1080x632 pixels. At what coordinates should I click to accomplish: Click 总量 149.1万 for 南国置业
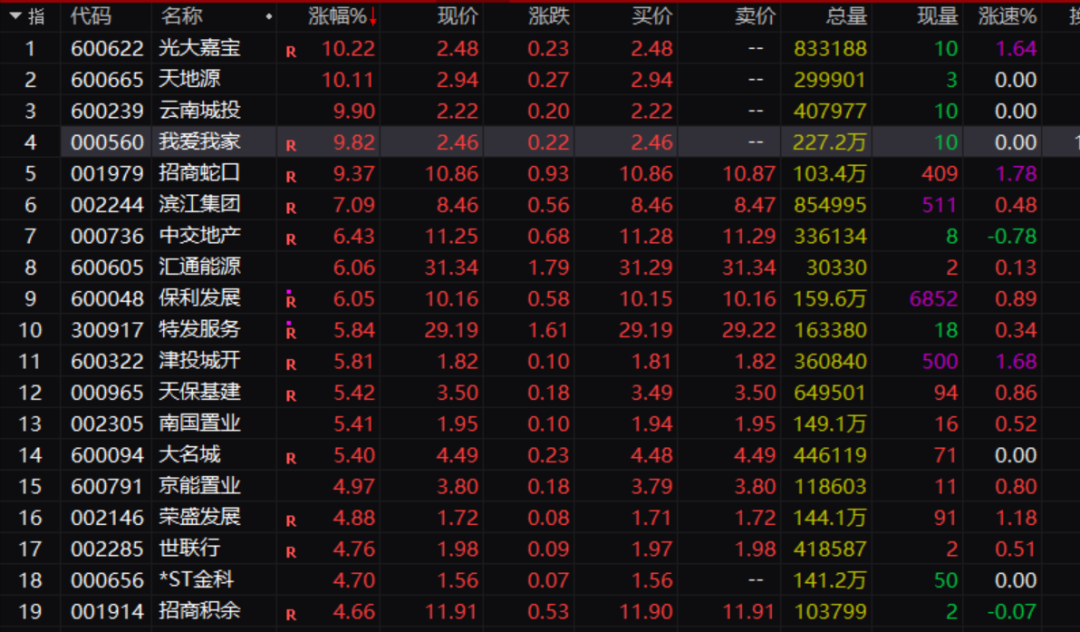click(829, 423)
